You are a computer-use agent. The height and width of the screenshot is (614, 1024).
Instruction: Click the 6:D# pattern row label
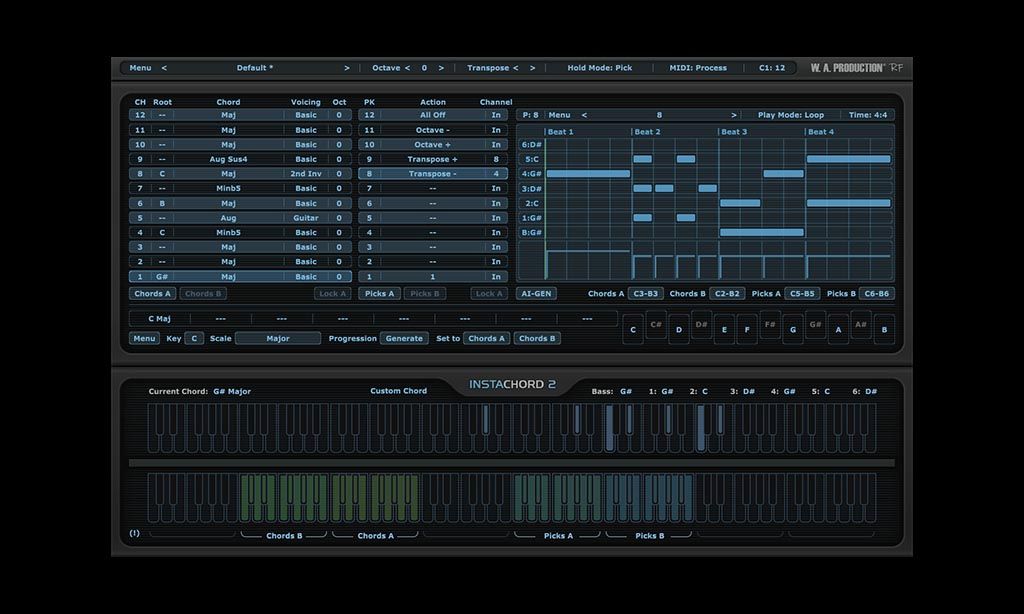(532, 144)
